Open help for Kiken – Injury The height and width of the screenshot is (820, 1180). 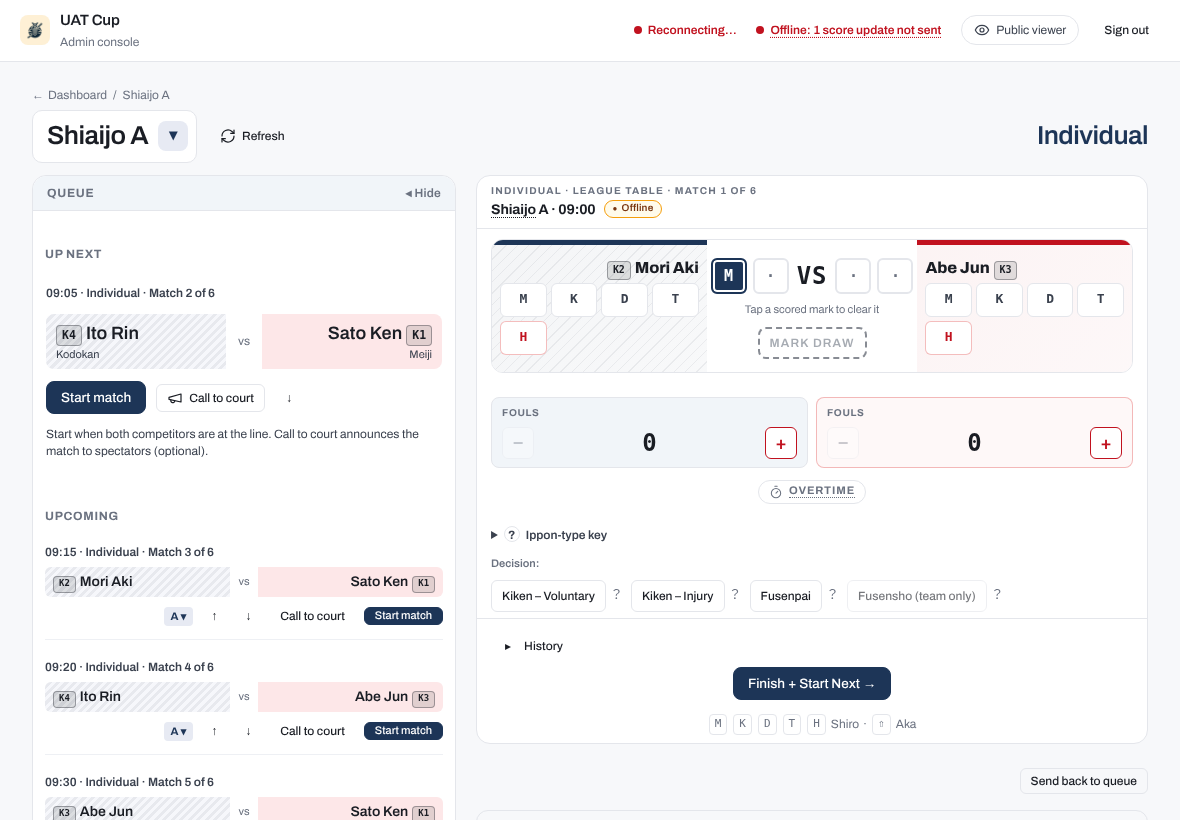pyautogui.click(x=735, y=594)
